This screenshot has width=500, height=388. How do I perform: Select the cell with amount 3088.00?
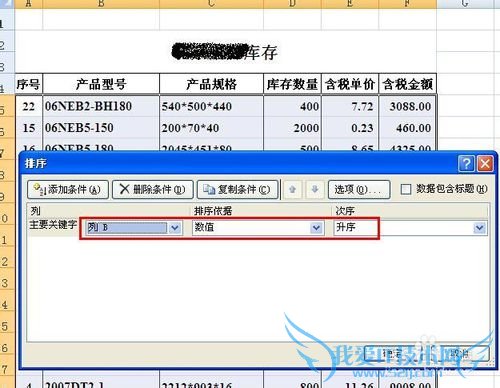[x=407, y=106]
